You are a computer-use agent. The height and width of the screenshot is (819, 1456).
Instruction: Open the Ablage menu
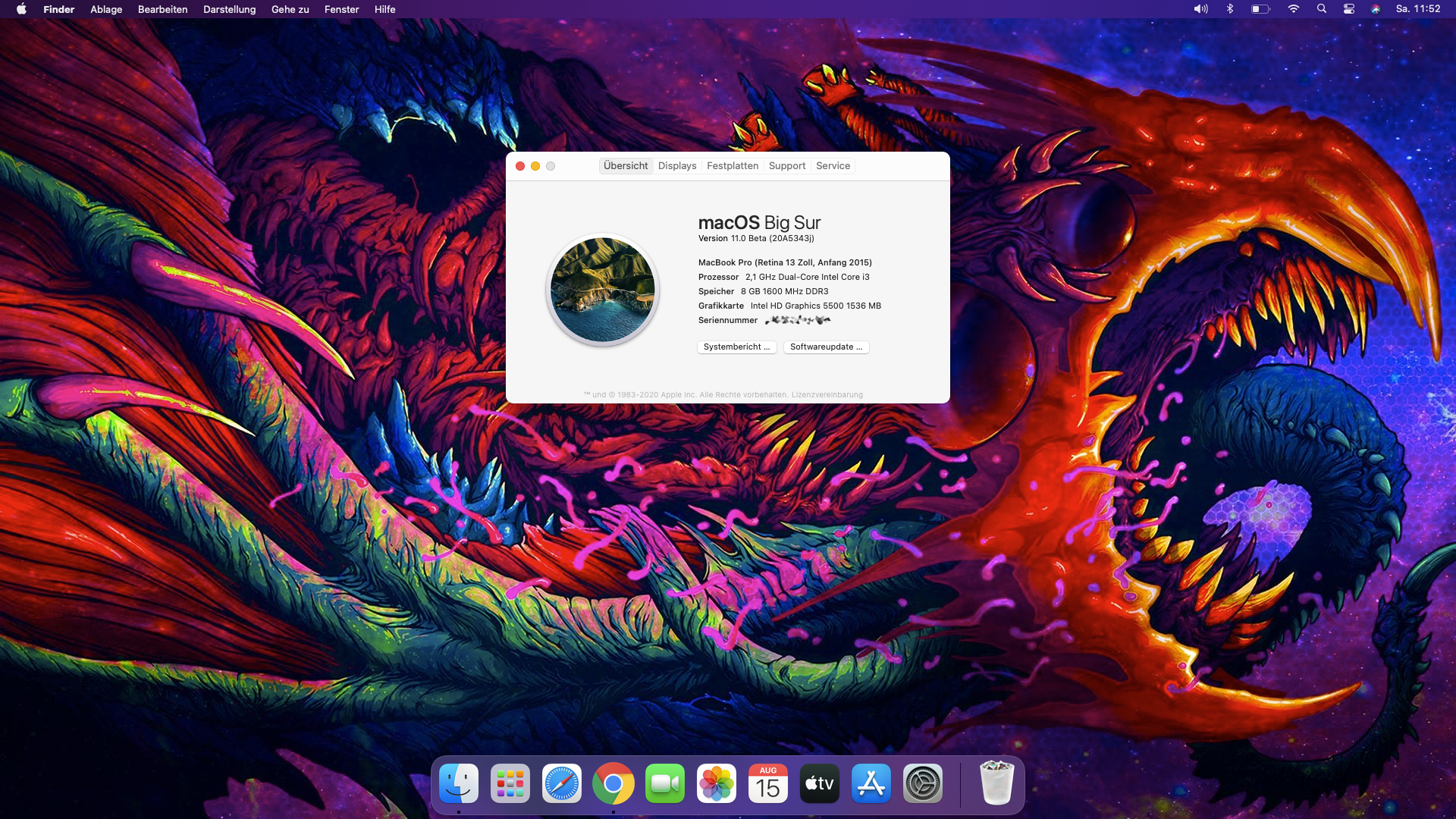(x=106, y=9)
